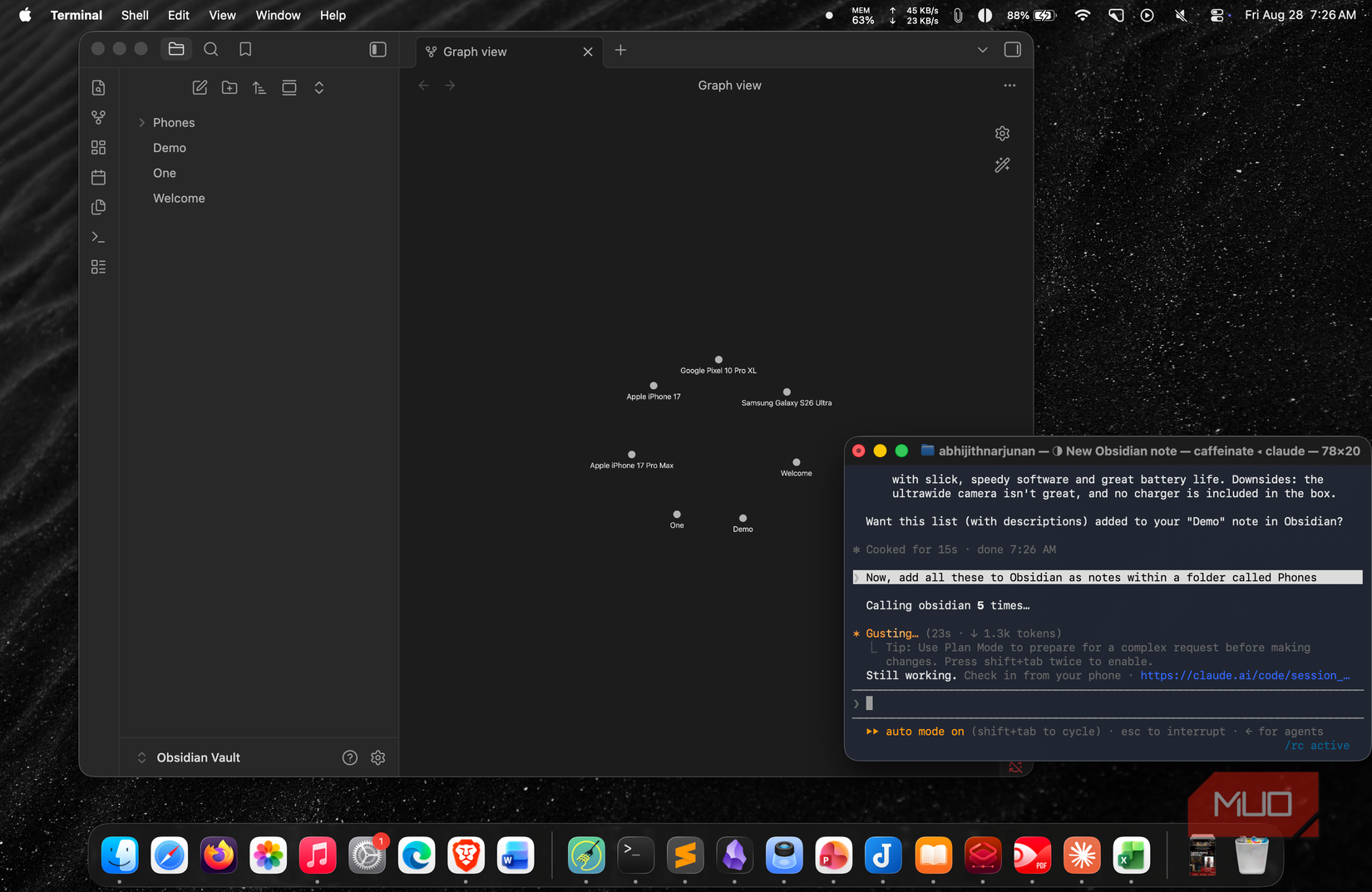Viewport: 1372px width, 892px height.
Task: Open Obsidian help icon
Action: click(350, 757)
